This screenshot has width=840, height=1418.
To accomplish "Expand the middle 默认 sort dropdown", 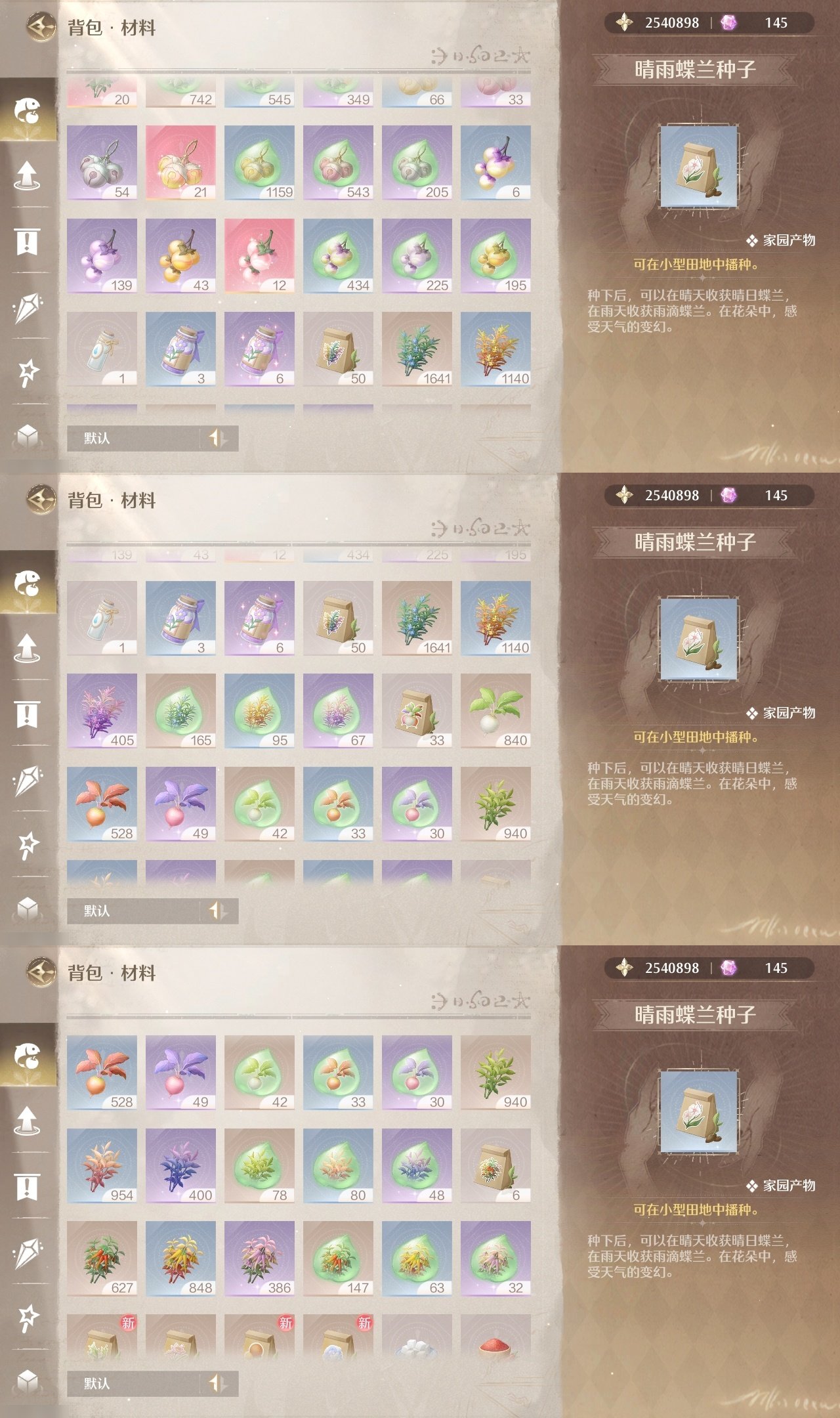I will [133, 911].
